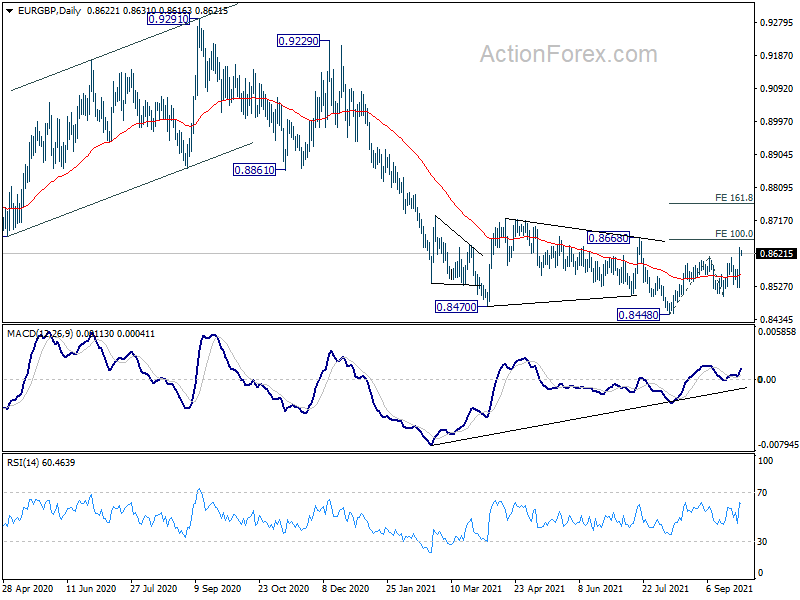Click the 8 Dec 2020 date label
800x600 pixels.
point(346,588)
